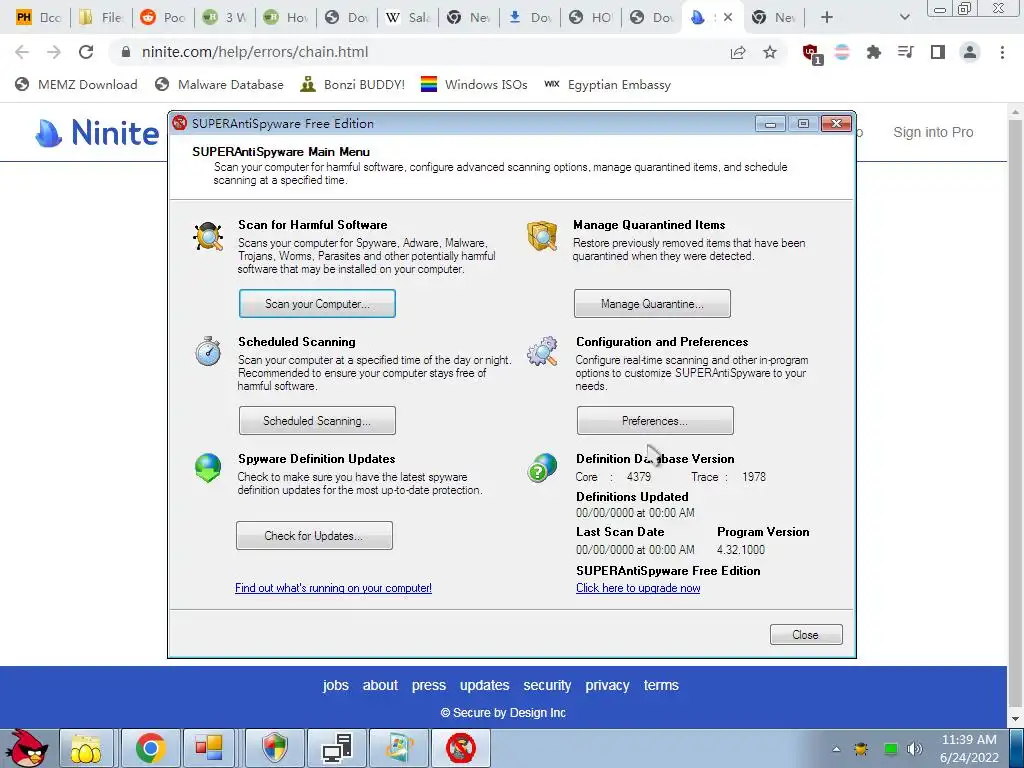This screenshot has width=1024, height=768.
Task: Click the pink-blue striped extension icon
Action: (x=842, y=52)
